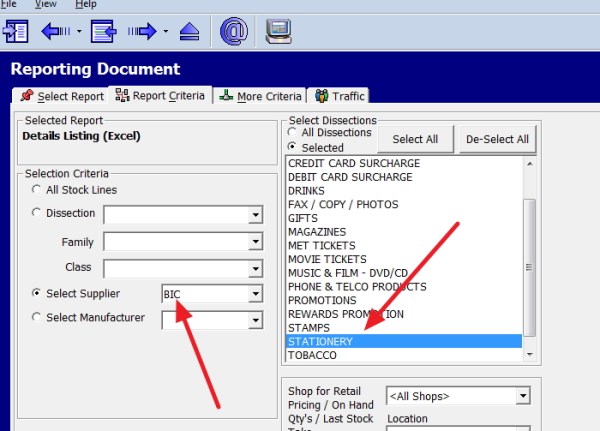Choose the Selected dissections radio option
The width and height of the screenshot is (600, 431).
click(292, 147)
